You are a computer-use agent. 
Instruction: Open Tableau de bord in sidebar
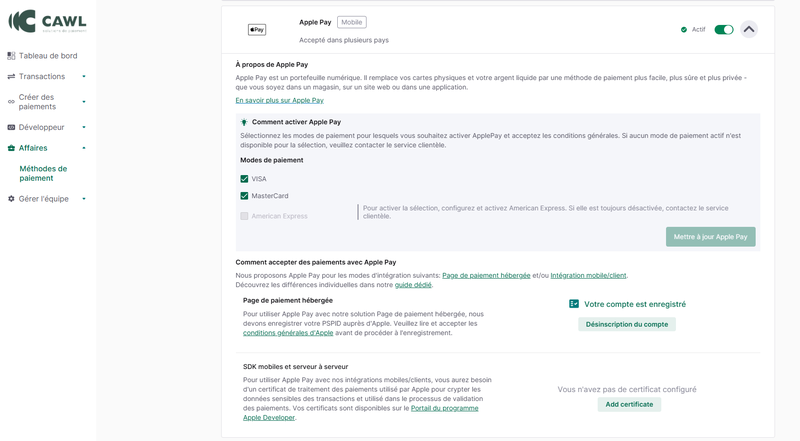click(x=48, y=56)
